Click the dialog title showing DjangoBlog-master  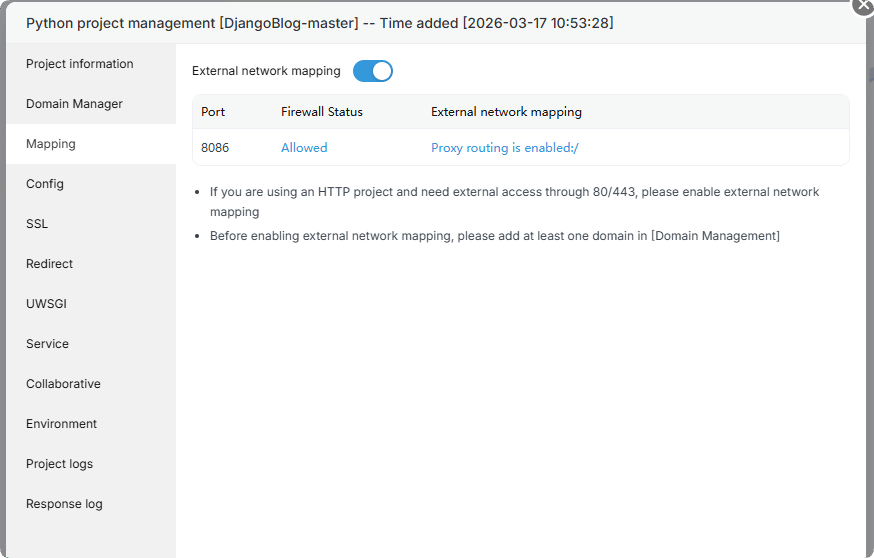pos(320,22)
